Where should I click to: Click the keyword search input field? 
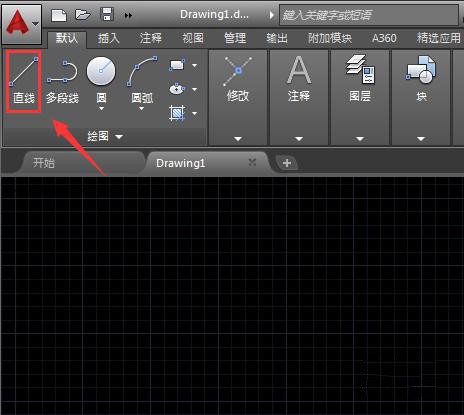click(x=369, y=15)
